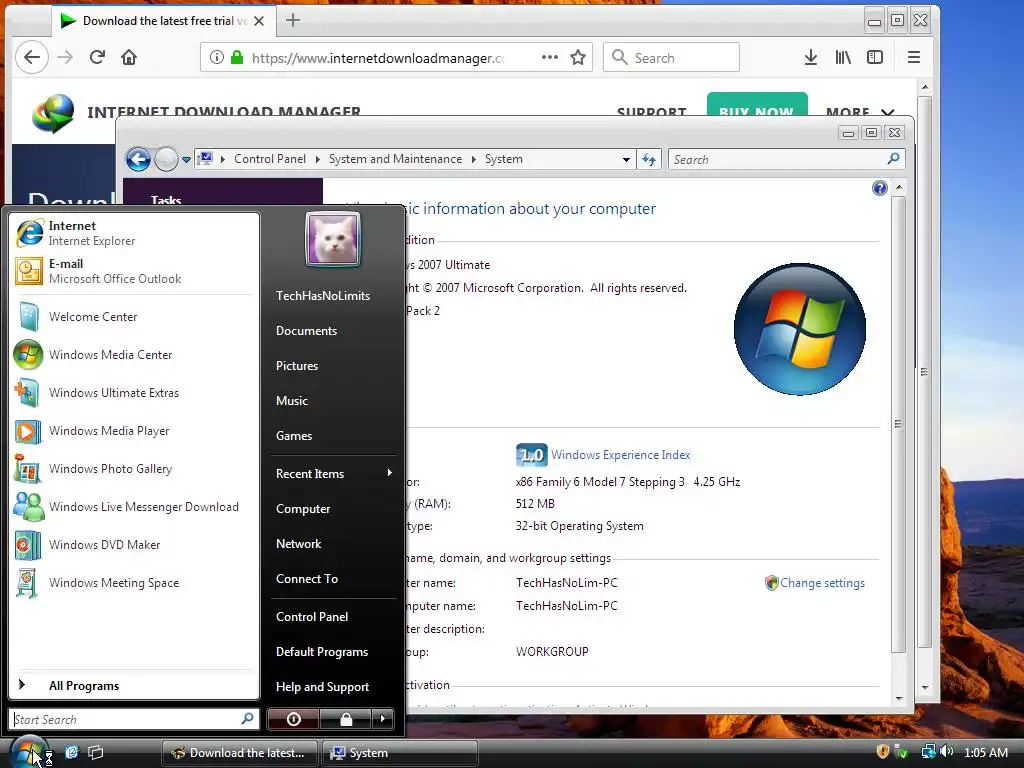The height and width of the screenshot is (768, 1024).
Task: Open Windows Live Messenger Download
Action: [134, 506]
